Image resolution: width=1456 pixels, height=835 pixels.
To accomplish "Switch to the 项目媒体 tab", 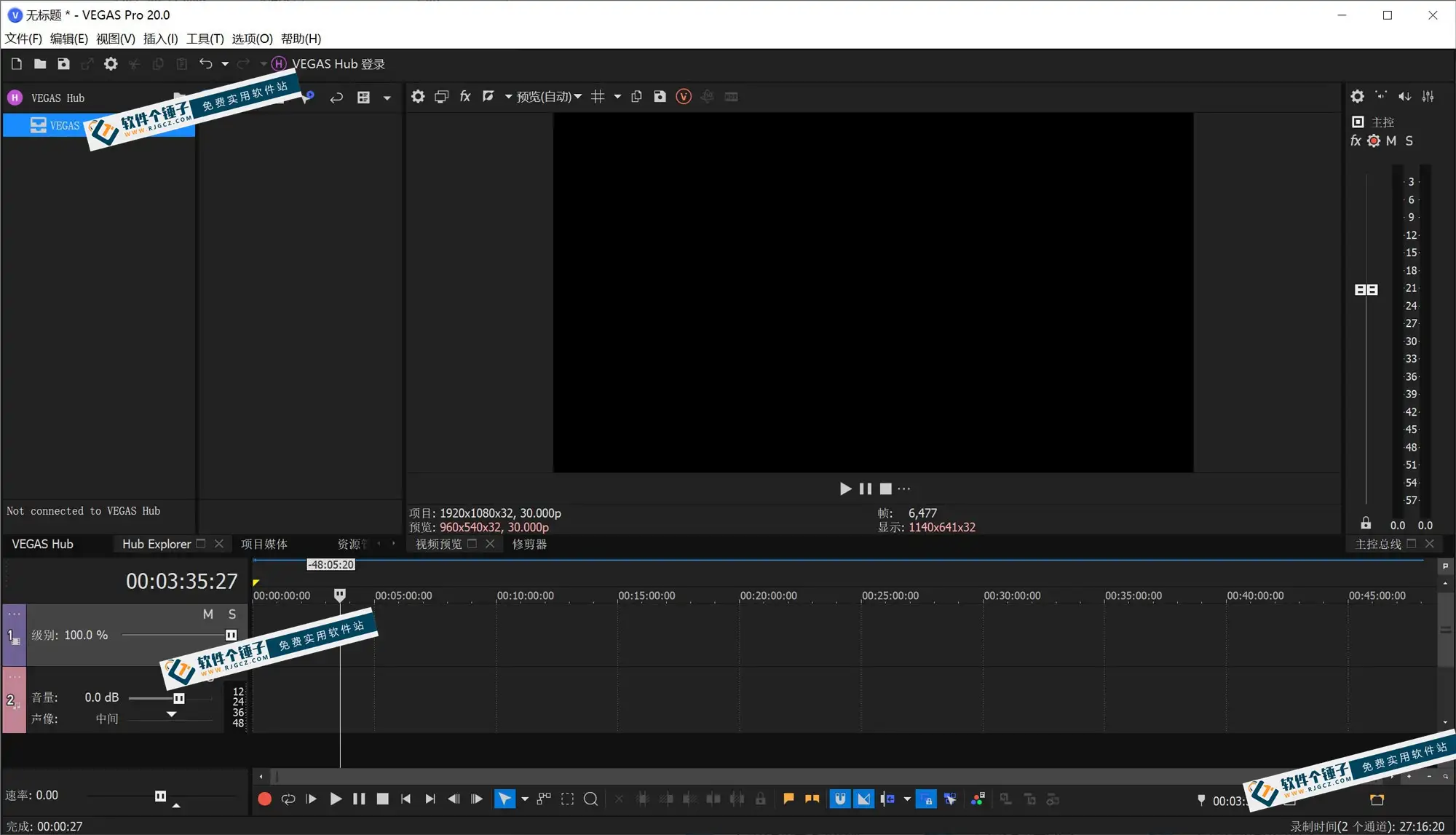I will 264,544.
